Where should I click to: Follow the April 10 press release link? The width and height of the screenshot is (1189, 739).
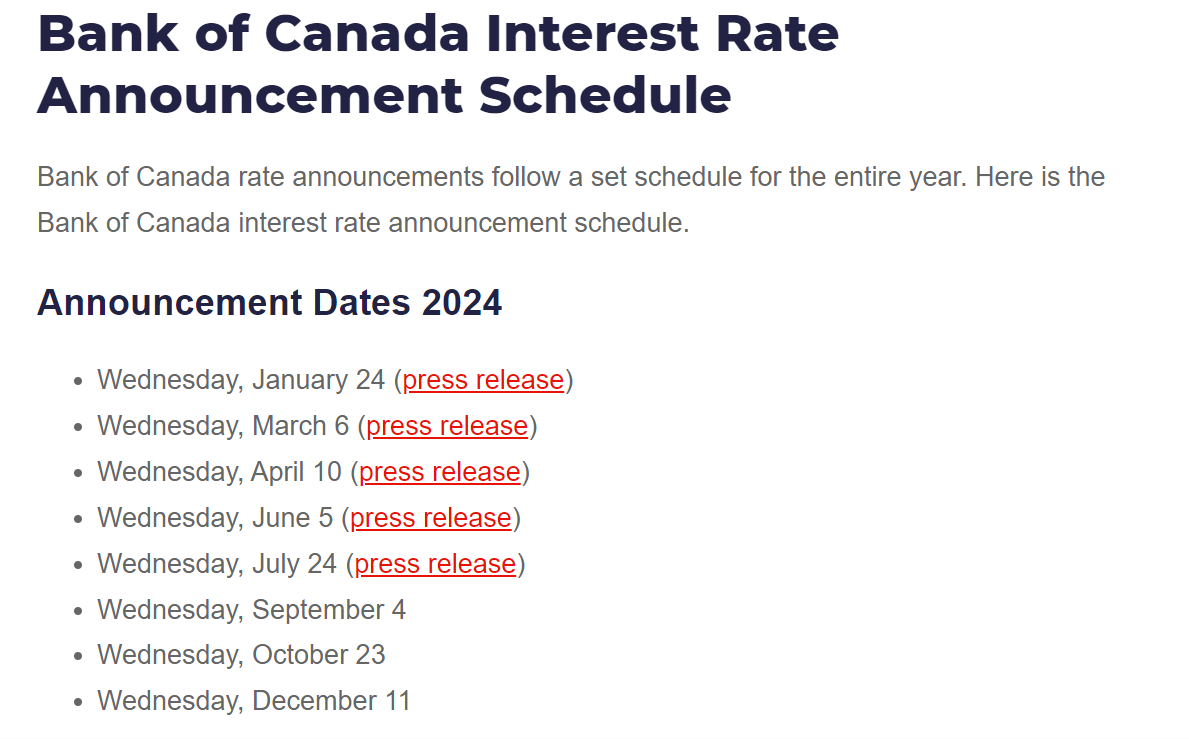[440, 472]
